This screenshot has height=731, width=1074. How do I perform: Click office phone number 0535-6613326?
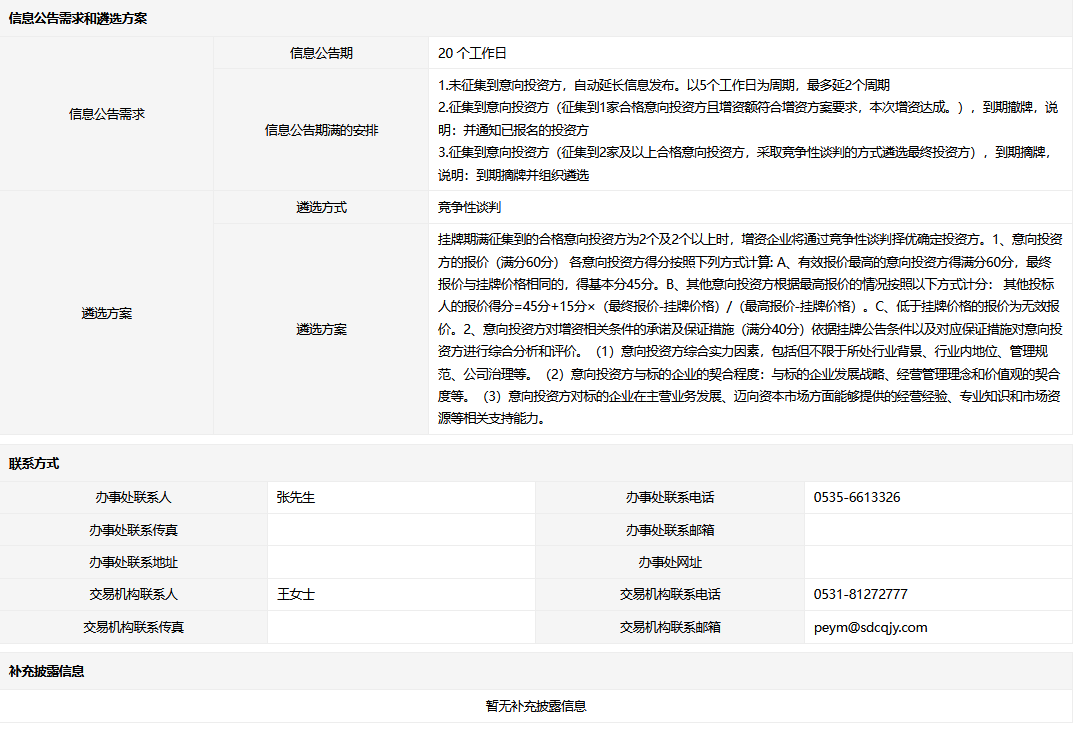856,498
